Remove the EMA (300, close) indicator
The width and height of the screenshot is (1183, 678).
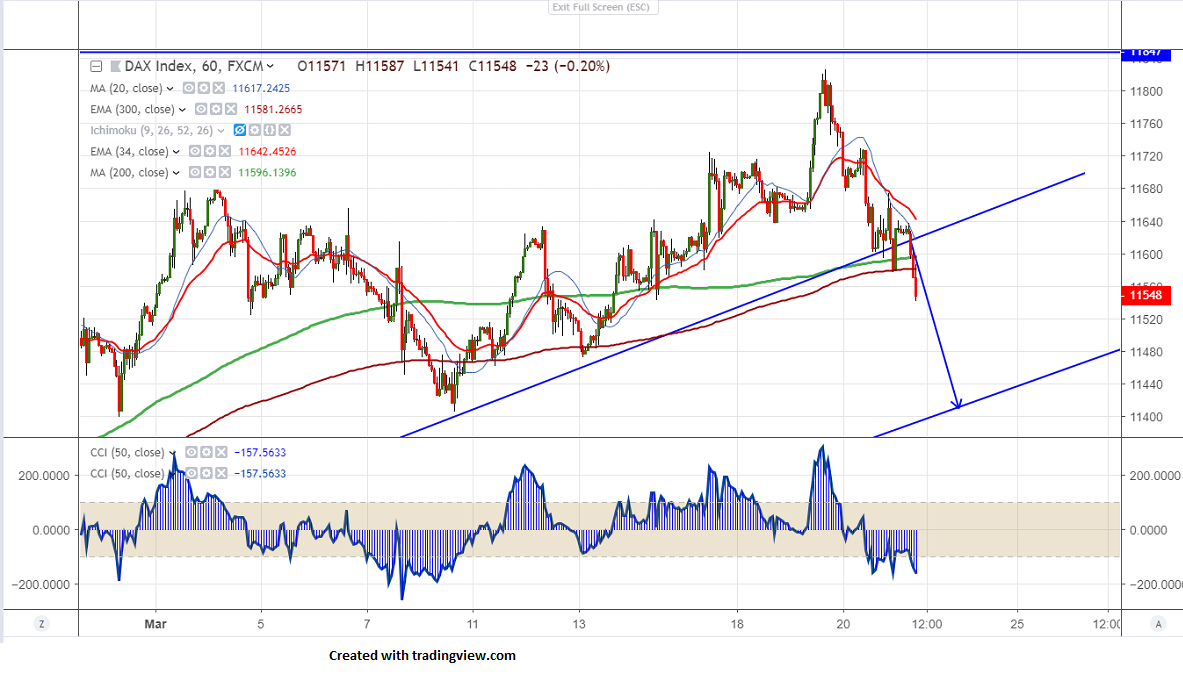230,109
